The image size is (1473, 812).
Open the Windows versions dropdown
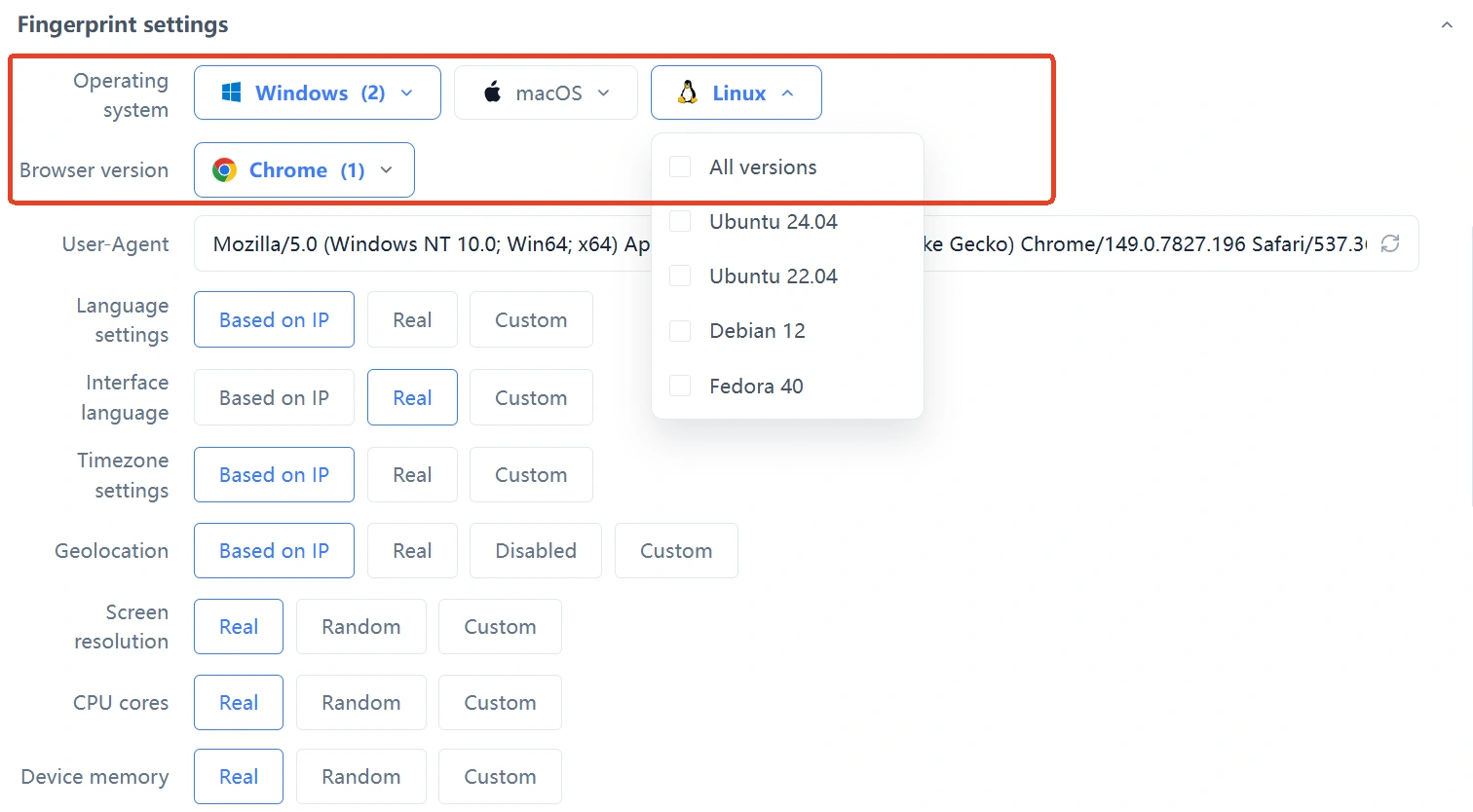(x=318, y=92)
